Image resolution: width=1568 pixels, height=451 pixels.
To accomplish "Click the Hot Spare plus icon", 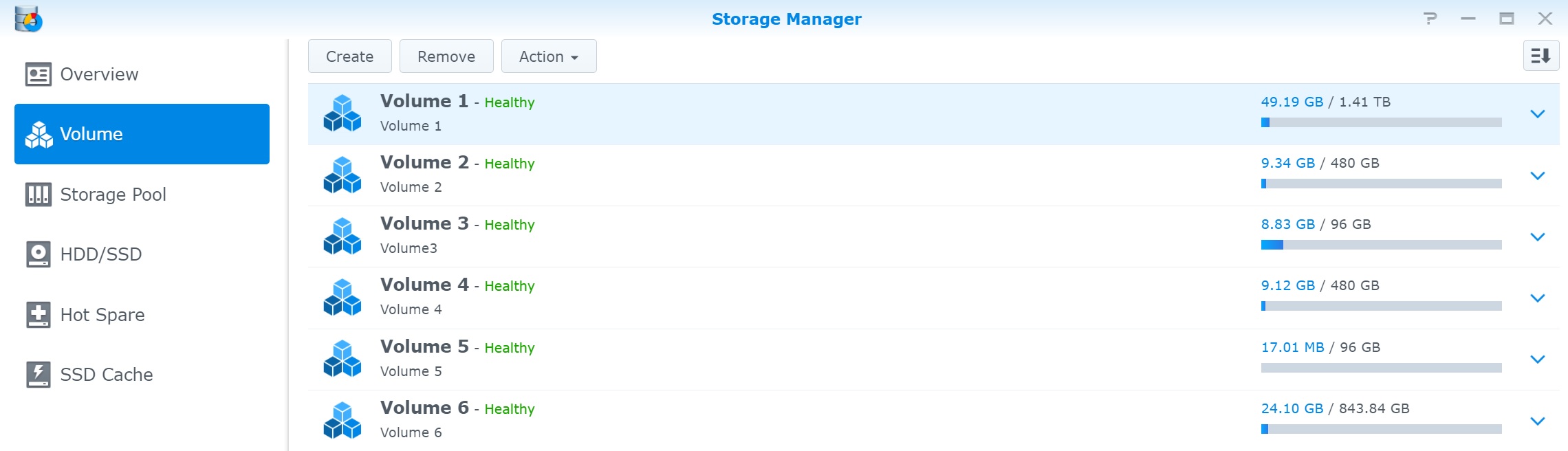I will 39,315.
